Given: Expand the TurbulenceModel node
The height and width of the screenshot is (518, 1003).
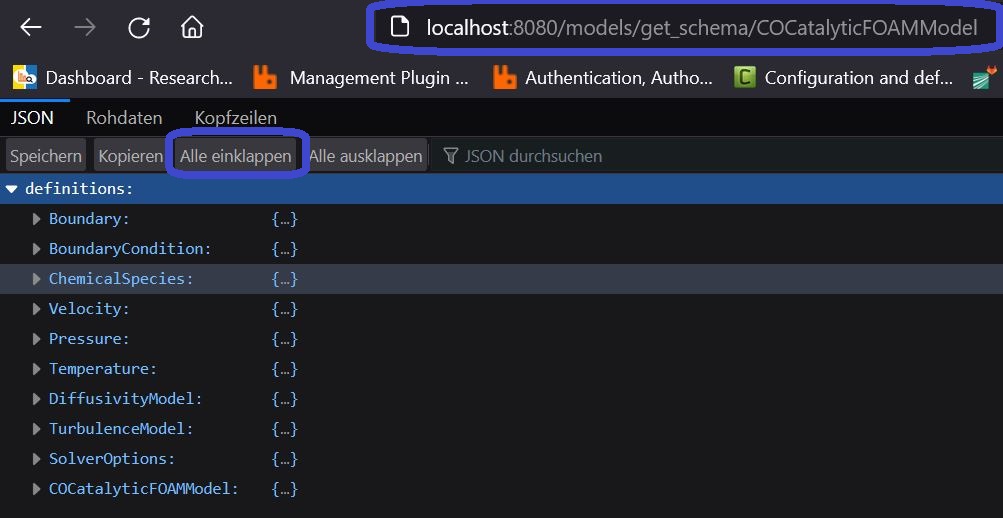Looking at the screenshot, I should coord(36,429).
